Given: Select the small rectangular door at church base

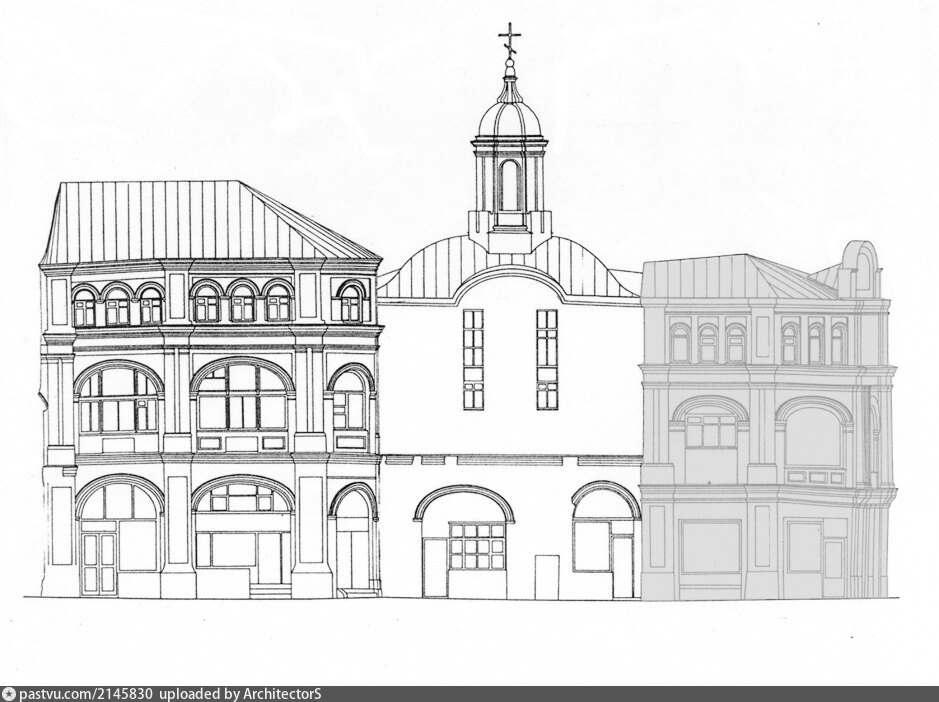Looking at the screenshot, I should [x=546, y=577].
